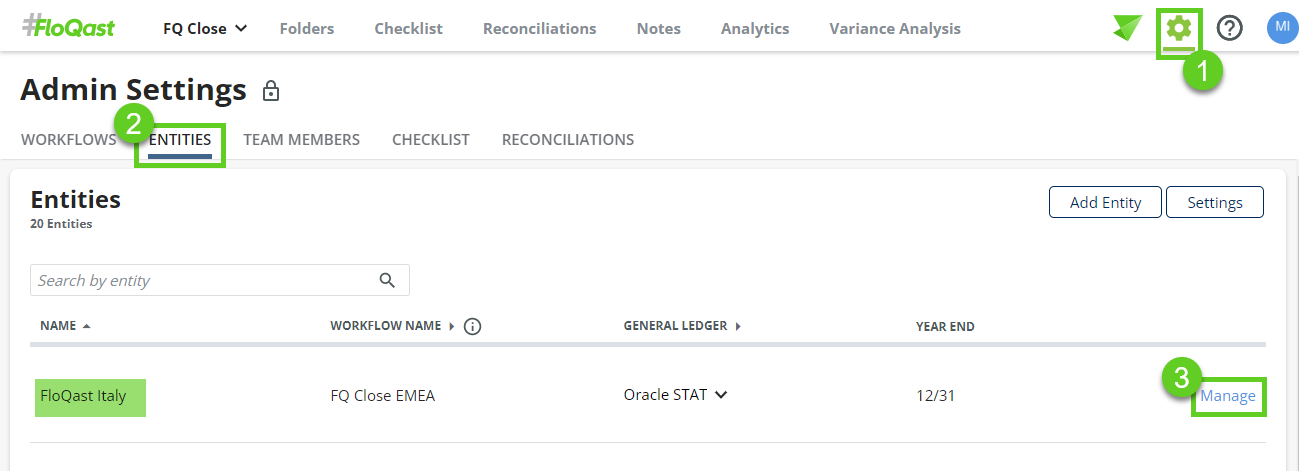
Task: Click the FloQast logo
Action: pos(68,28)
